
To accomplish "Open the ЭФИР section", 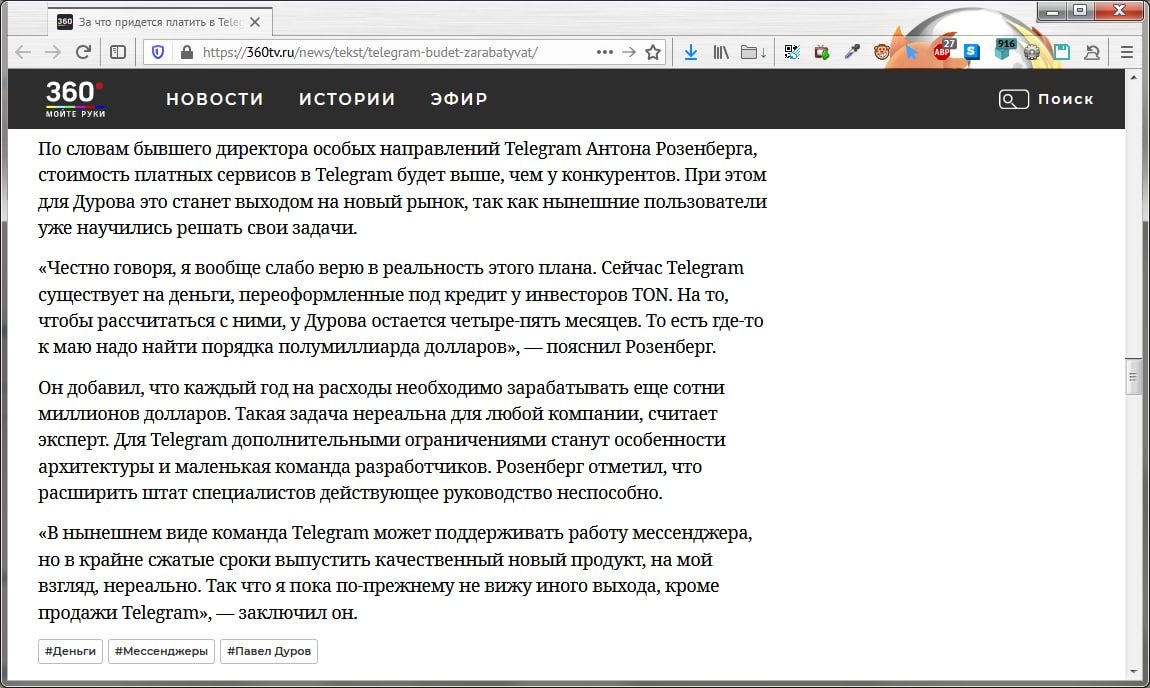I will coord(459,99).
